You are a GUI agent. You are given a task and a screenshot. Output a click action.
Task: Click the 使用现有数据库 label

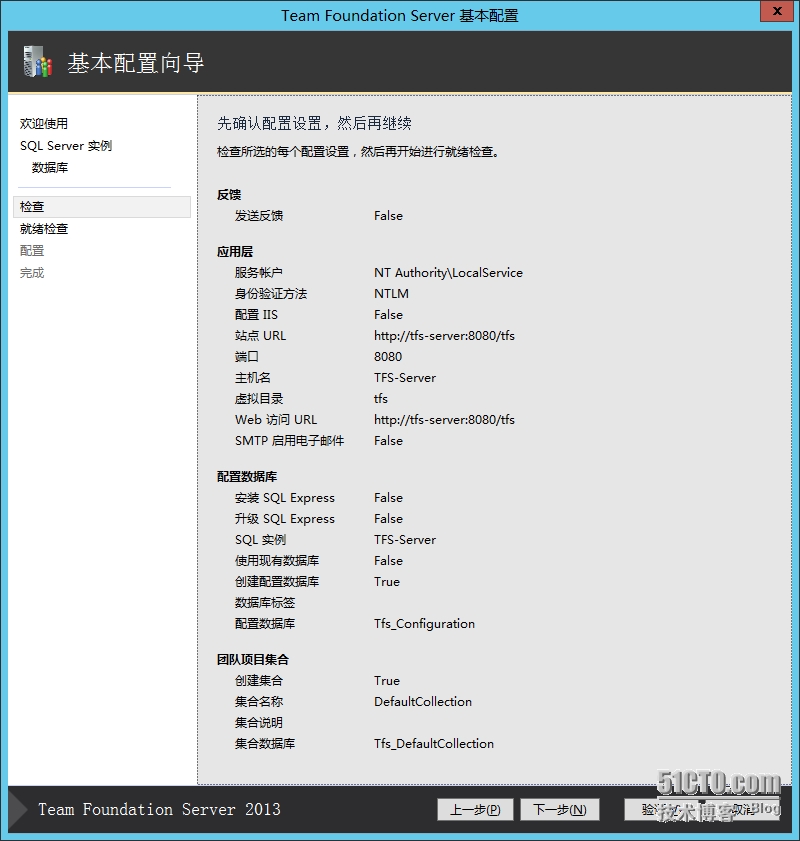coord(277,560)
